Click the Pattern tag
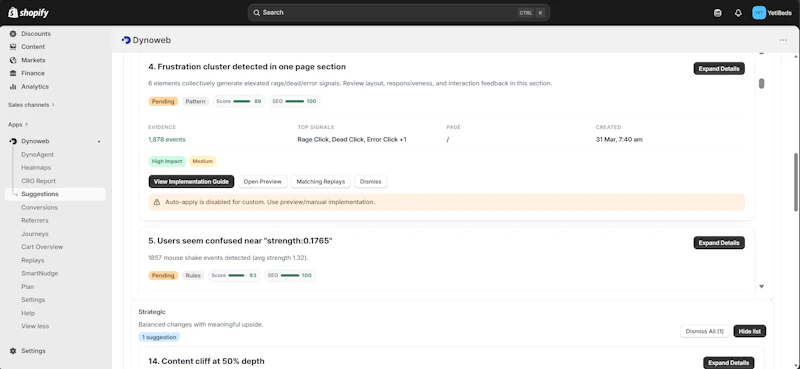This screenshot has height=369, width=800. click(x=195, y=102)
